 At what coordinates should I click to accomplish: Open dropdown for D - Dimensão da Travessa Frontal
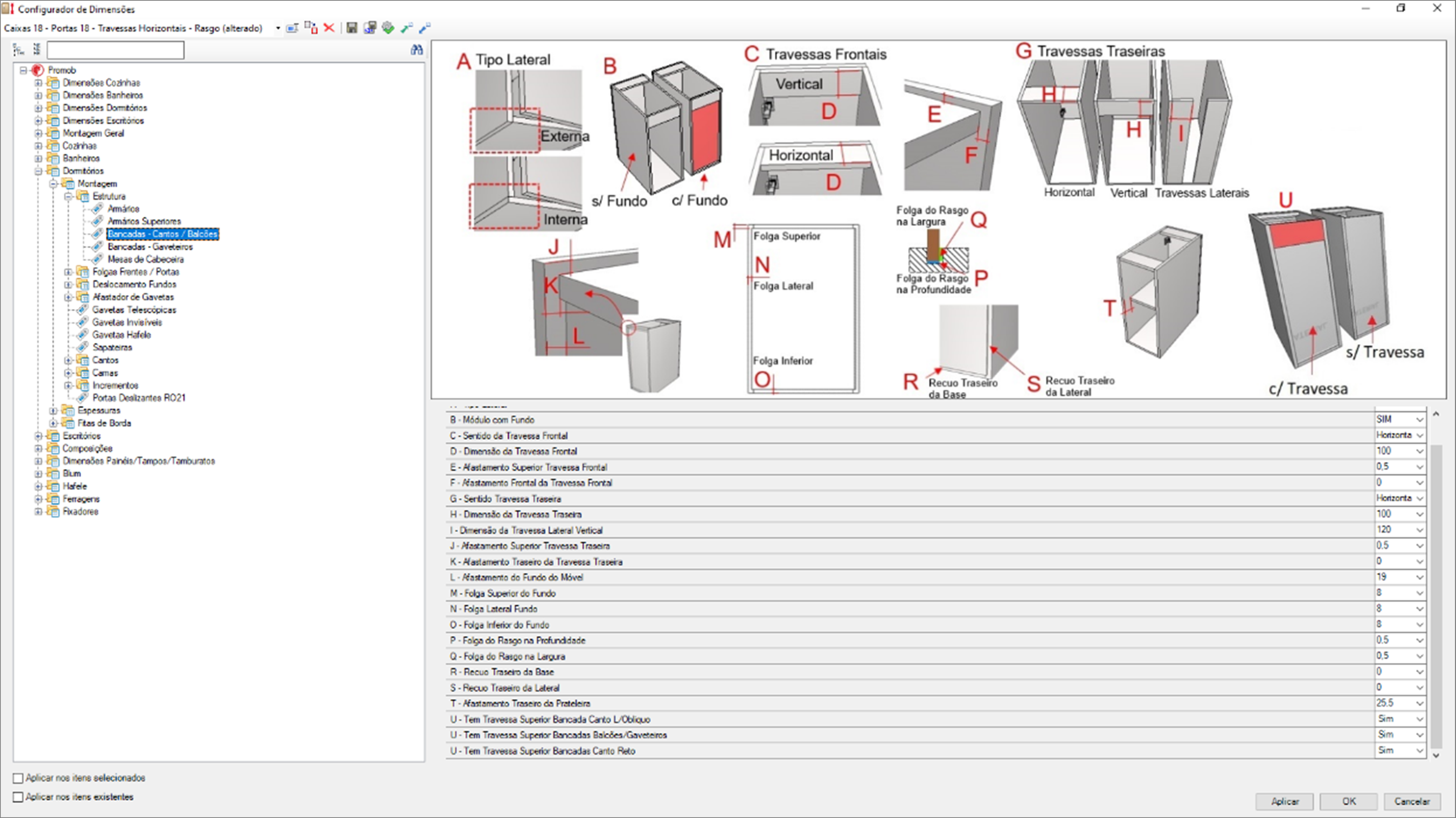[1419, 451]
